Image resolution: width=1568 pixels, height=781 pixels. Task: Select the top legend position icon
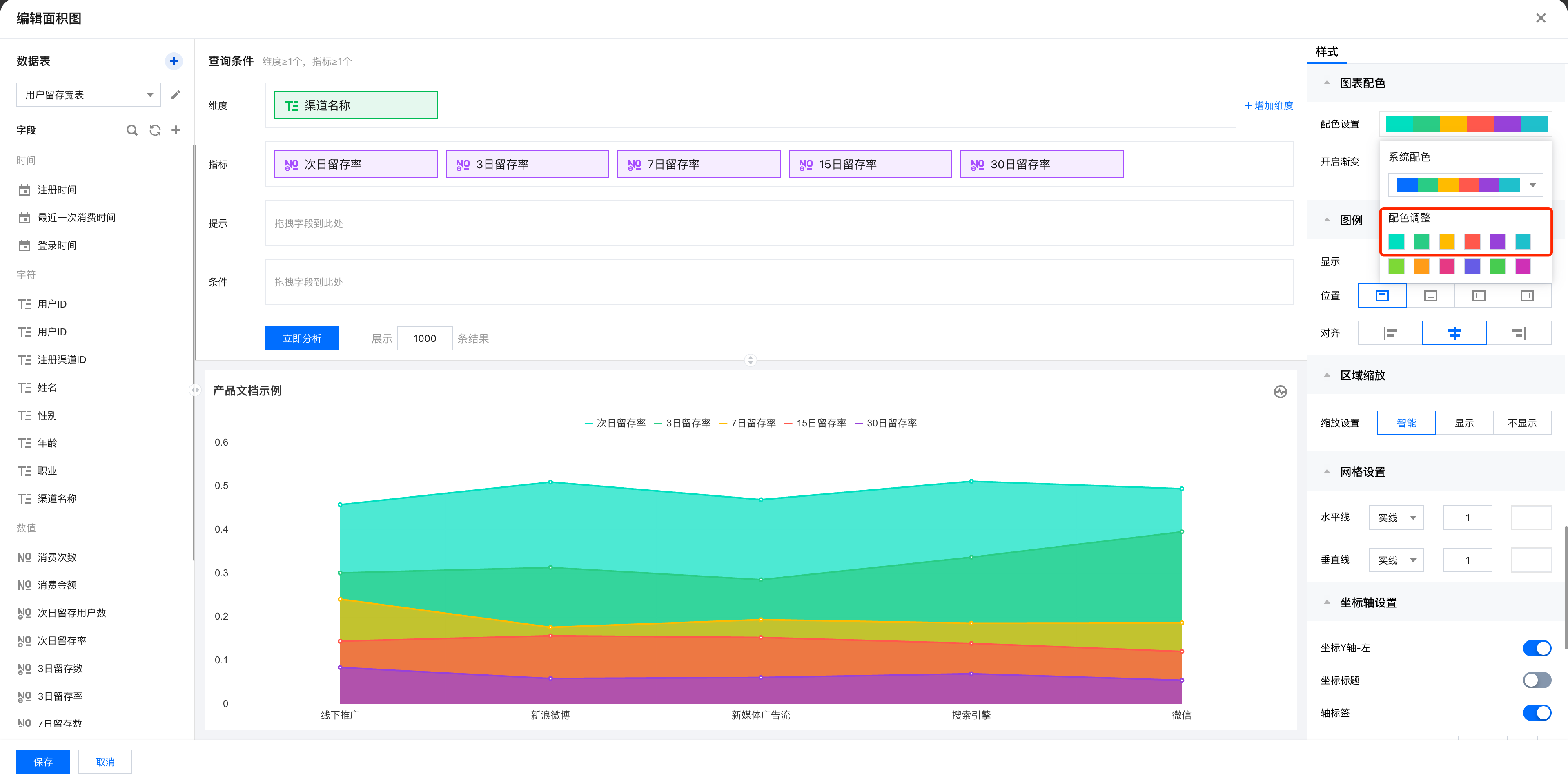1382,296
